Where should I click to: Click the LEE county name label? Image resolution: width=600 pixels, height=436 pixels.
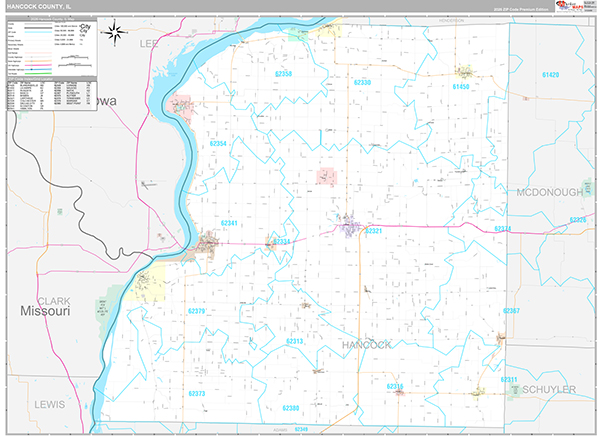(149, 44)
